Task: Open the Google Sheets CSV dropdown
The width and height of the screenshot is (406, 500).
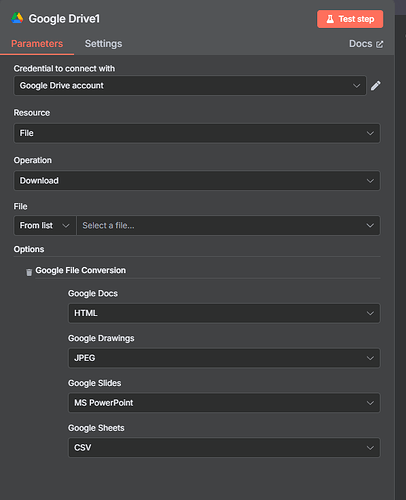Action: [x=224, y=448]
